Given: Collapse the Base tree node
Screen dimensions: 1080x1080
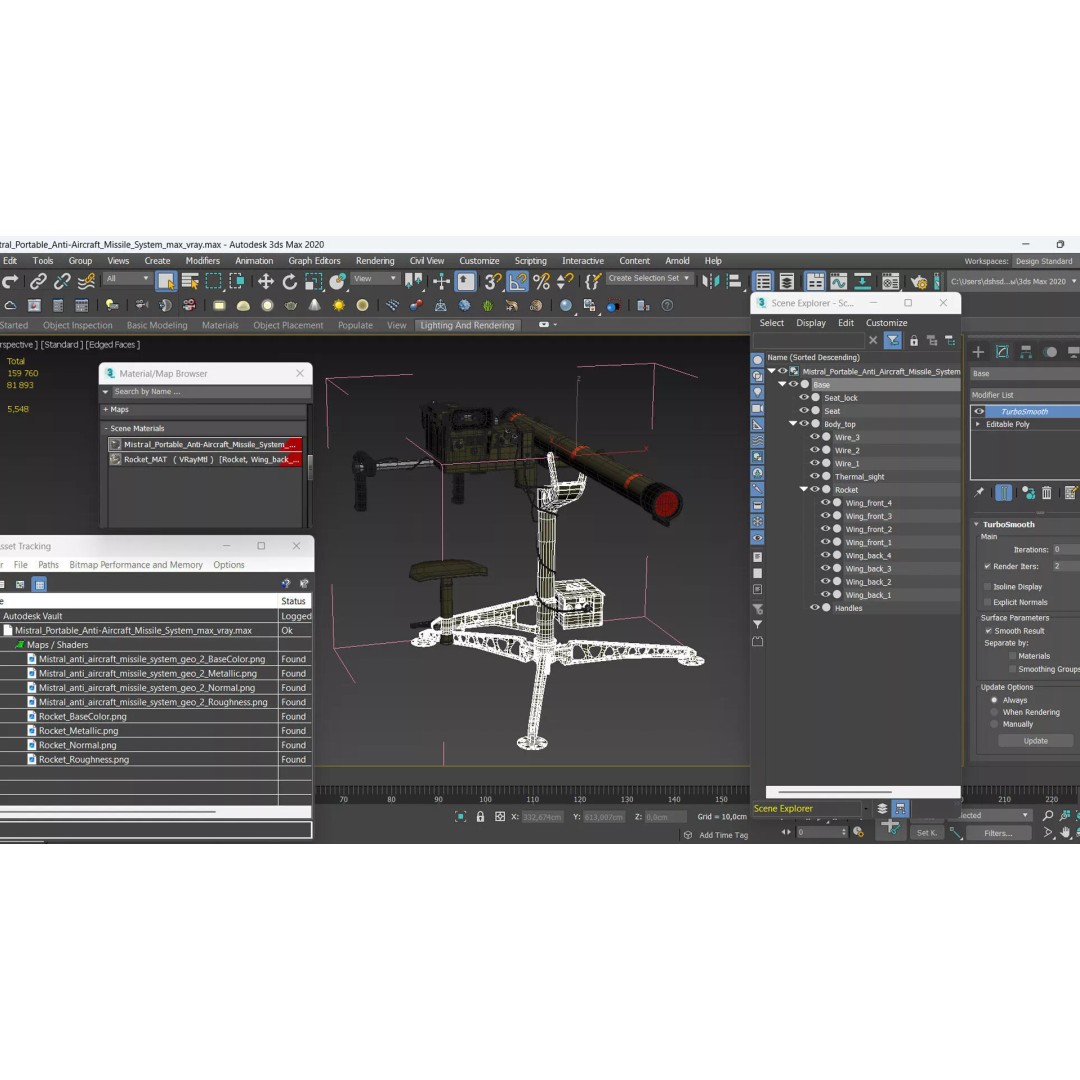Looking at the screenshot, I should coord(782,384).
